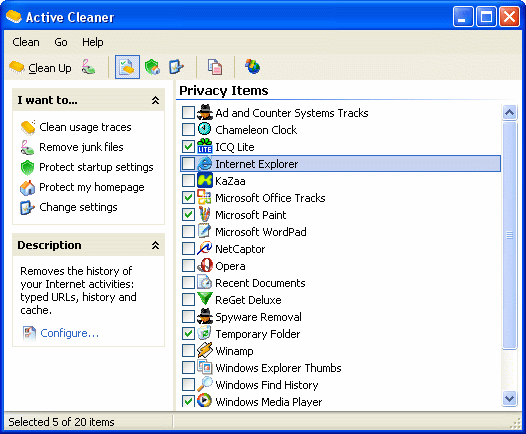Click the ICQ Lite flower icon
This screenshot has height=434, width=526.
(204, 146)
